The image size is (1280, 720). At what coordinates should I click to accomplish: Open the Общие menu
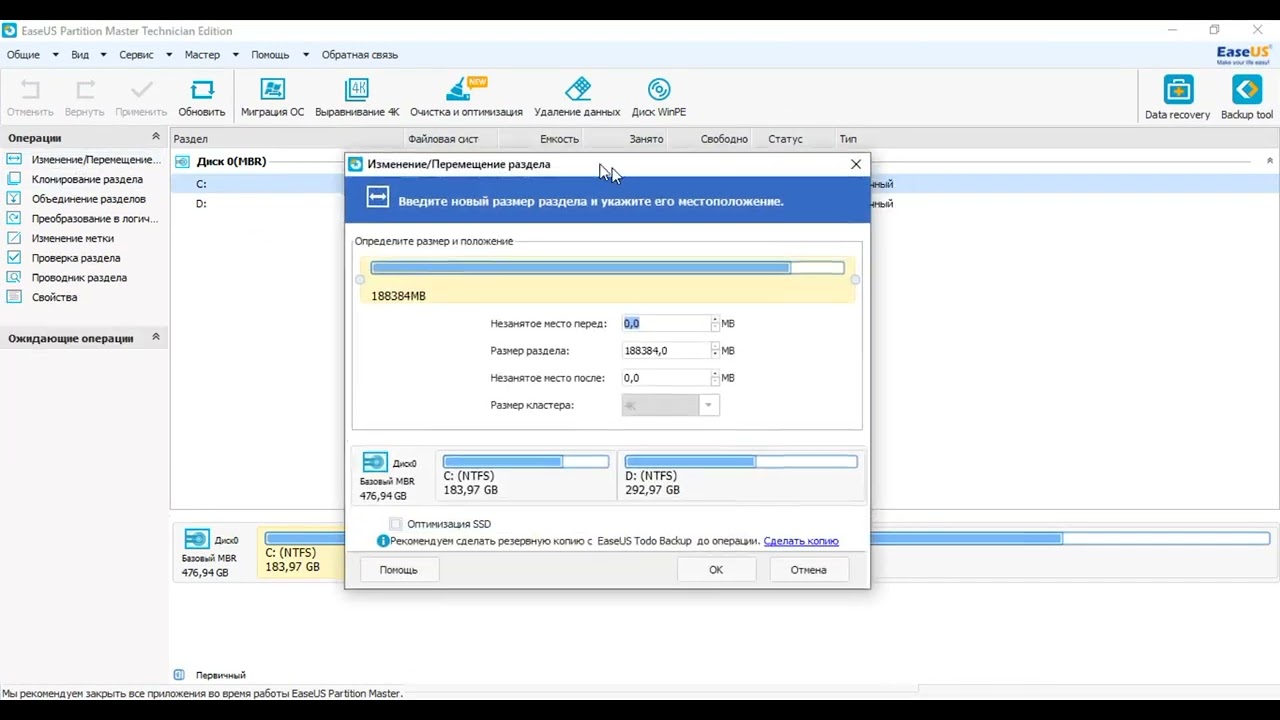click(32, 55)
